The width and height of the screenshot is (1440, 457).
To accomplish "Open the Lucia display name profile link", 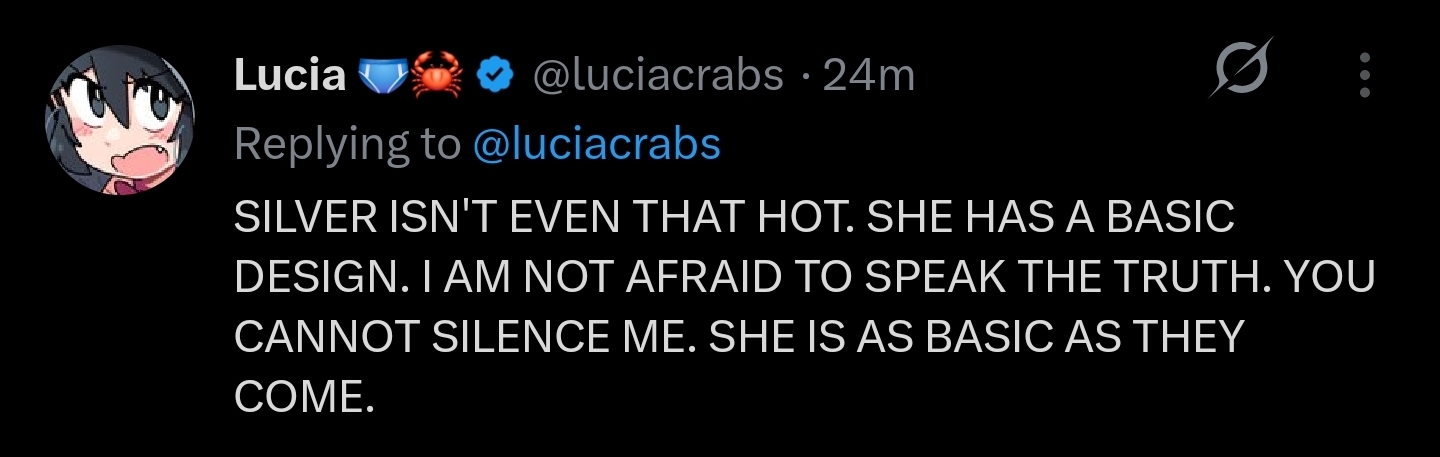I will coord(290,75).
